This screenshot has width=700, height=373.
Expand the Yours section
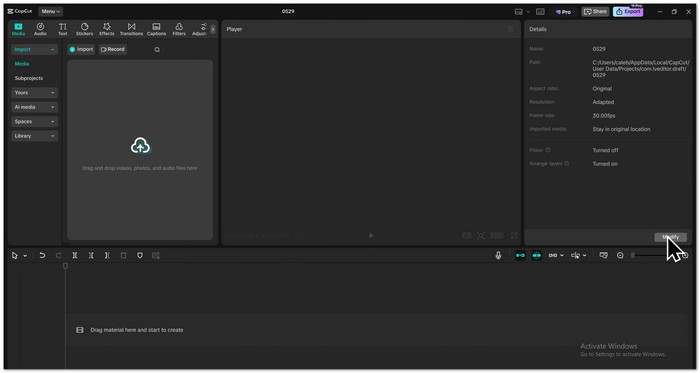click(x=34, y=93)
